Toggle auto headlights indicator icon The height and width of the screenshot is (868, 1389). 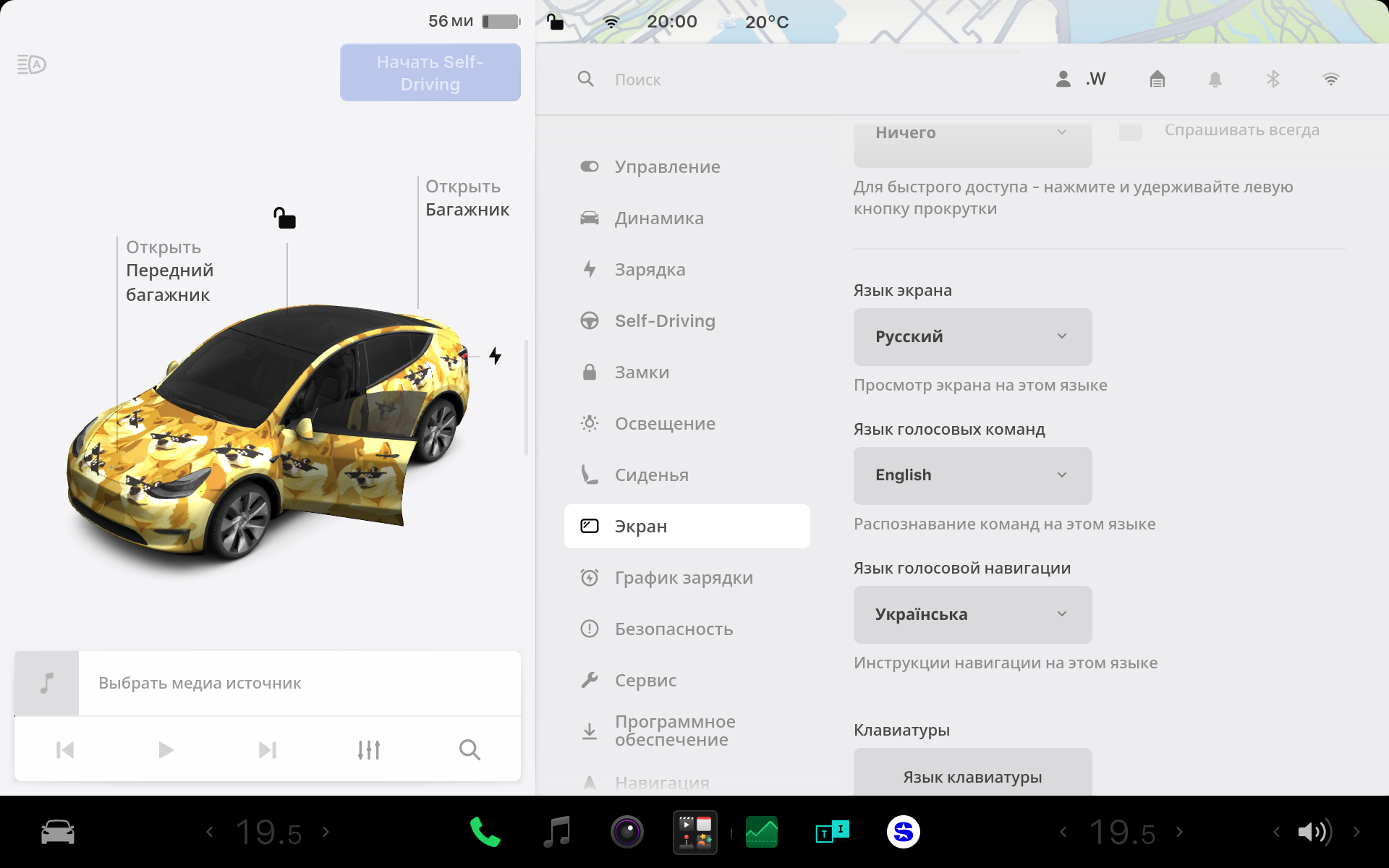pos(32,64)
